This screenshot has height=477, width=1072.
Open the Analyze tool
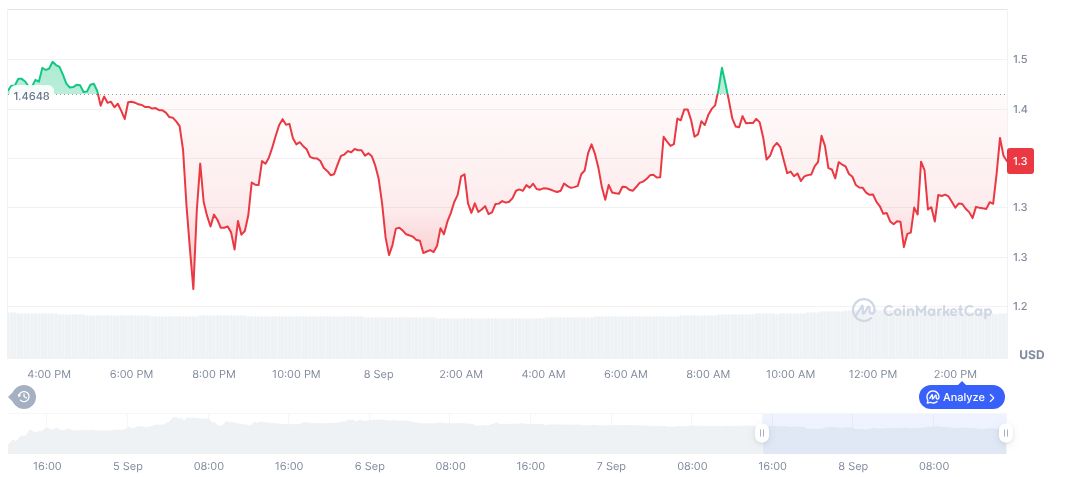[961, 397]
